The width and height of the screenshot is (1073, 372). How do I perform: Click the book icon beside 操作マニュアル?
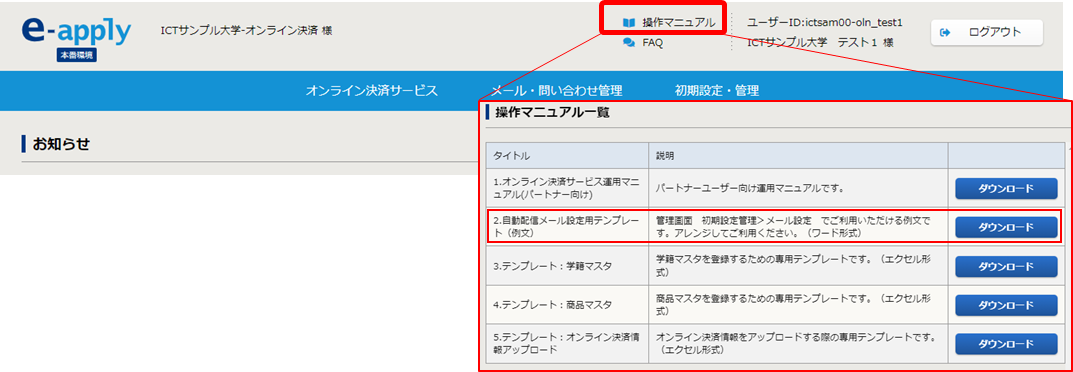(x=628, y=23)
